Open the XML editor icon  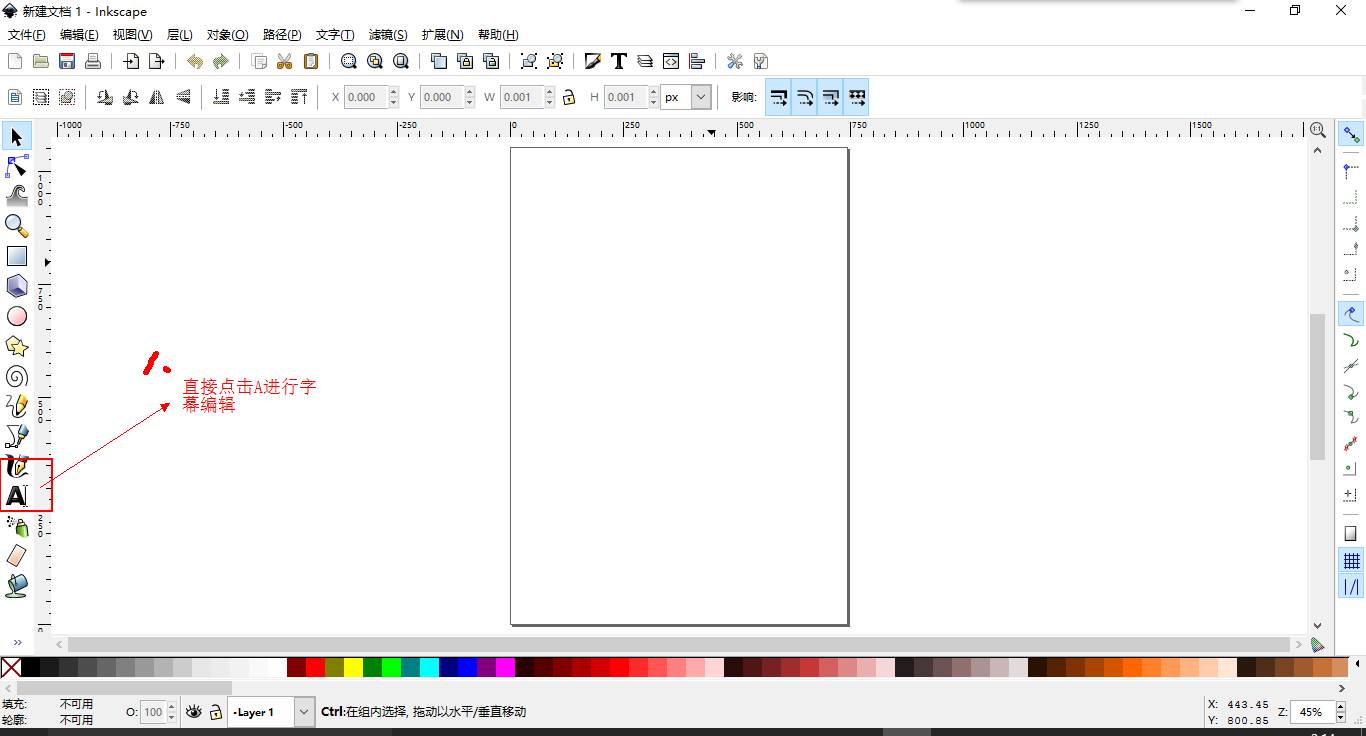click(x=671, y=61)
